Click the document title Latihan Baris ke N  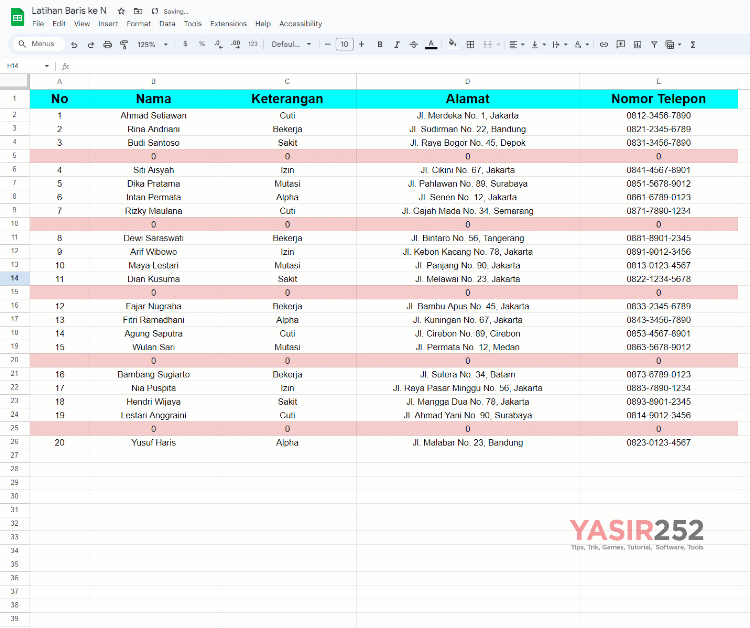click(x=69, y=11)
